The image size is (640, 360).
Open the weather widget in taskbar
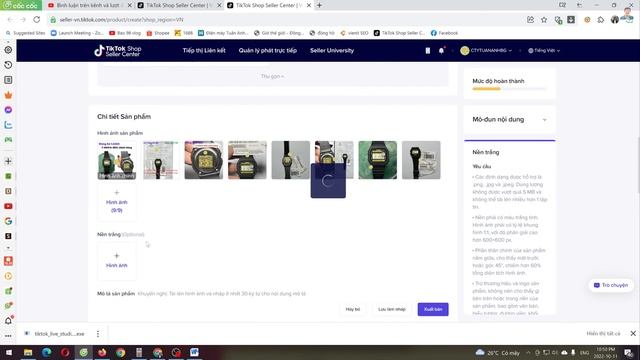tap(498, 352)
